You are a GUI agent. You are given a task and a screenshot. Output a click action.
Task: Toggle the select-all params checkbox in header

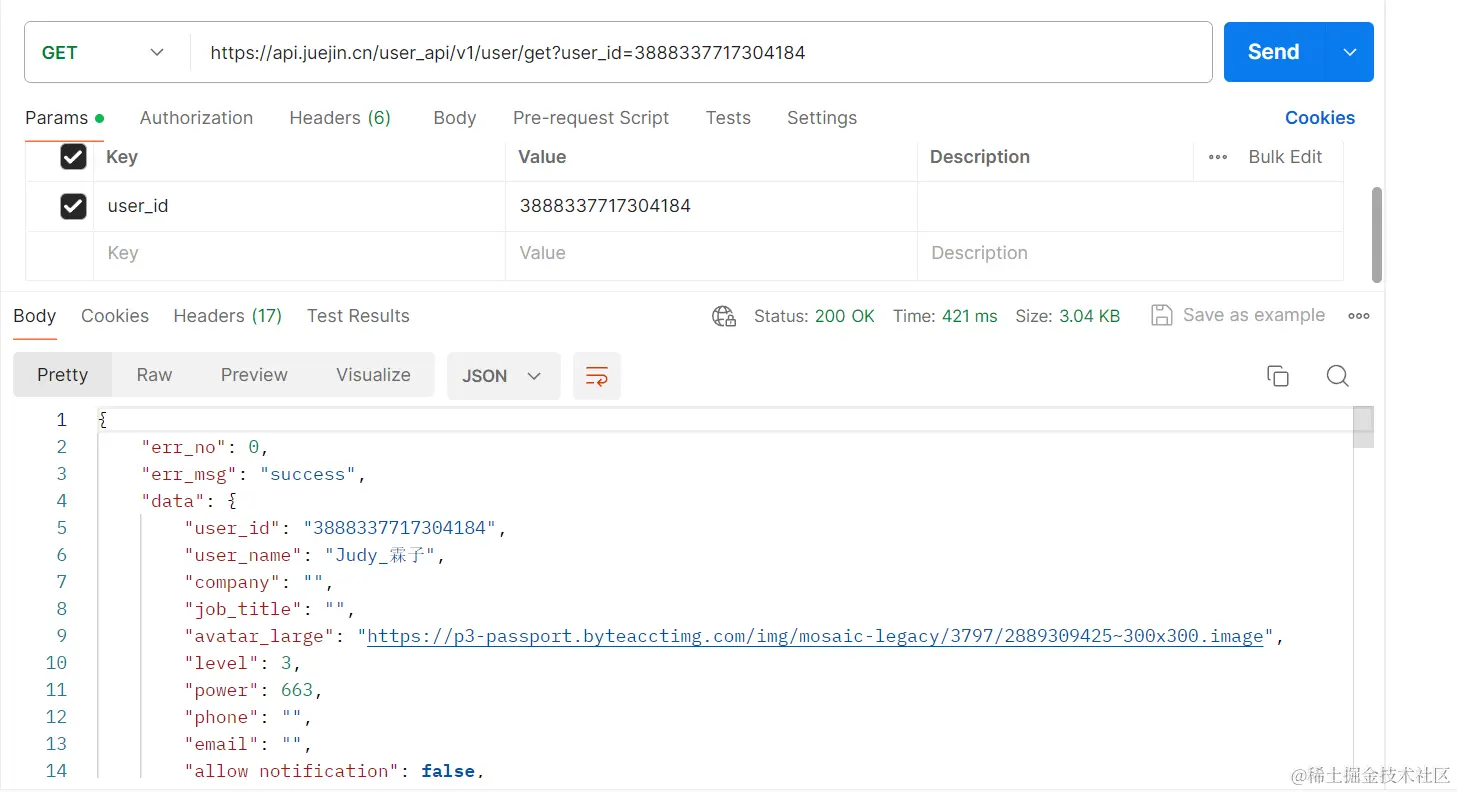click(x=73, y=157)
